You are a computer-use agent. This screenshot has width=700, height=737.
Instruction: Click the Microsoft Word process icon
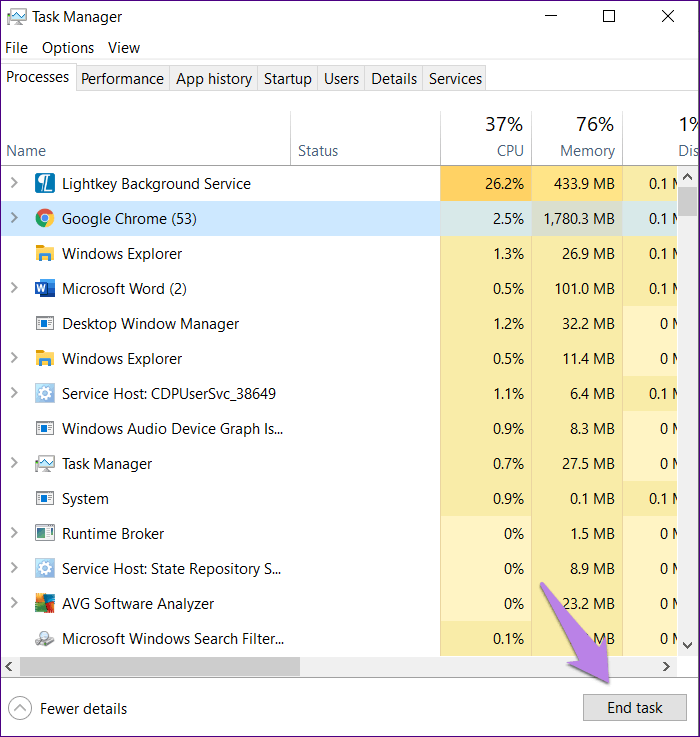(x=45, y=288)
